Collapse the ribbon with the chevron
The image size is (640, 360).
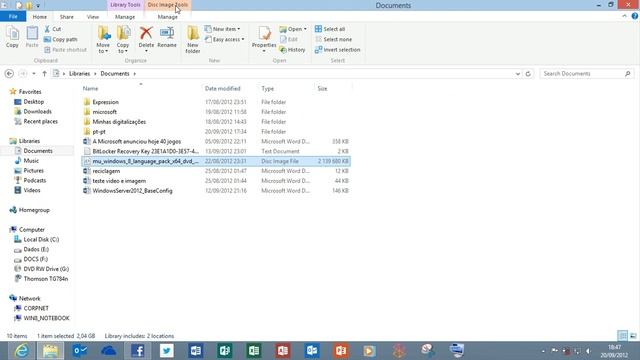(x=624, y=16)
